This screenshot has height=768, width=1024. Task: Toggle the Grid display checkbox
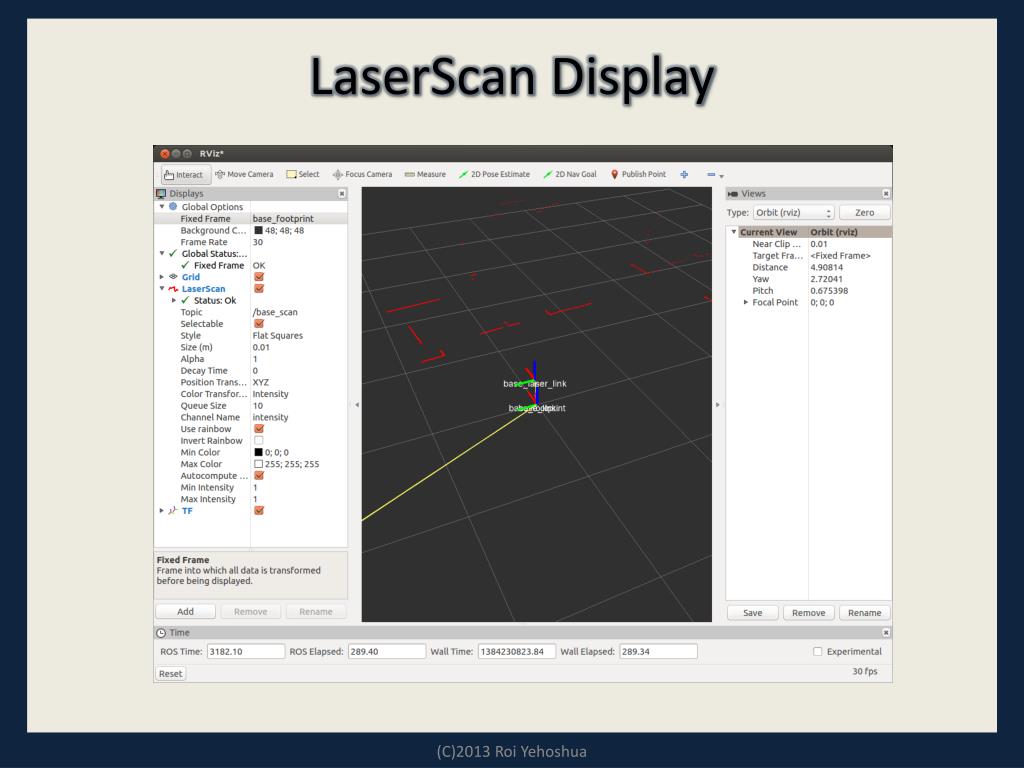tap(259, 277)
